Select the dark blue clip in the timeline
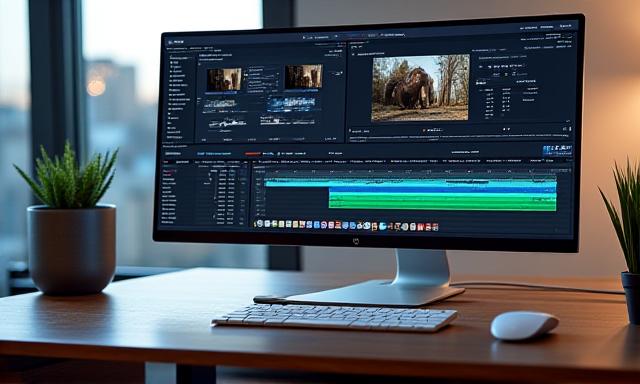 pyautogui.click(x=442, y=190)
